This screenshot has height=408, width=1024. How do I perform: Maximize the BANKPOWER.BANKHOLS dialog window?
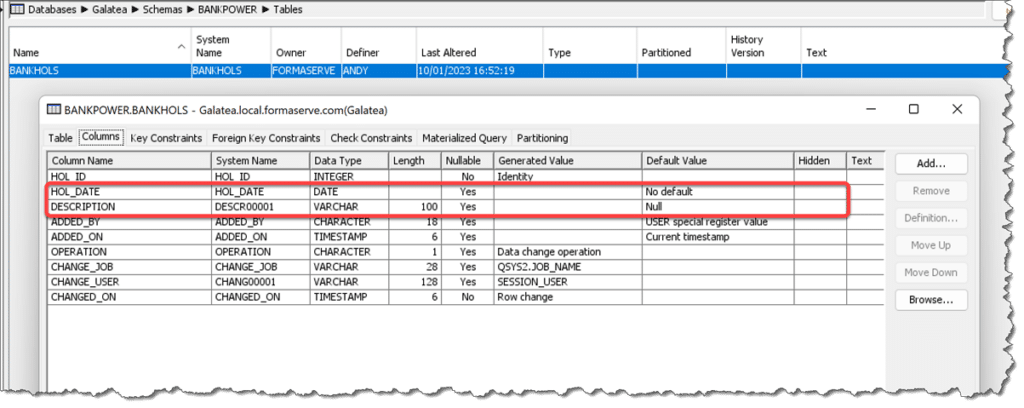[913, 109]
